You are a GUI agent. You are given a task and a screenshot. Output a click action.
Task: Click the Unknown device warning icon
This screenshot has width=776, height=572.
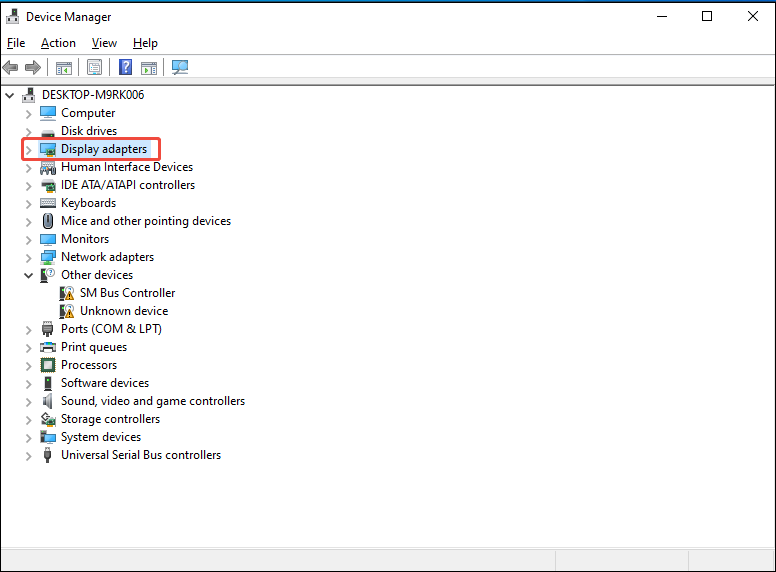pyautogui.click(x=67, y=311)
